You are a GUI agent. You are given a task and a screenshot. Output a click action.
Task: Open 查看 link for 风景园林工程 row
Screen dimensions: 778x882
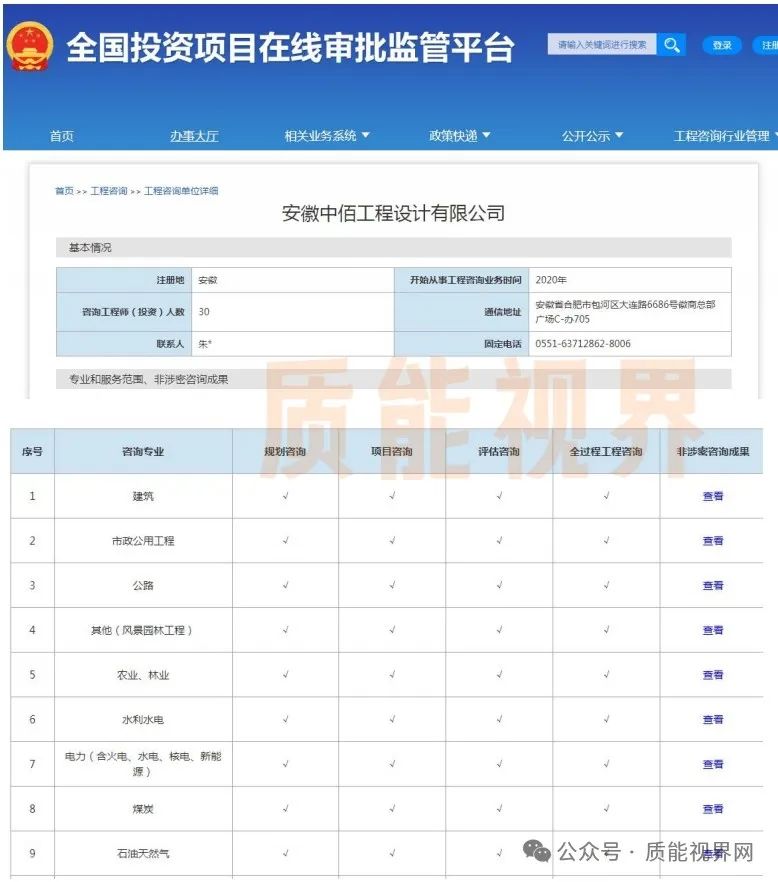tap(713, 630)
